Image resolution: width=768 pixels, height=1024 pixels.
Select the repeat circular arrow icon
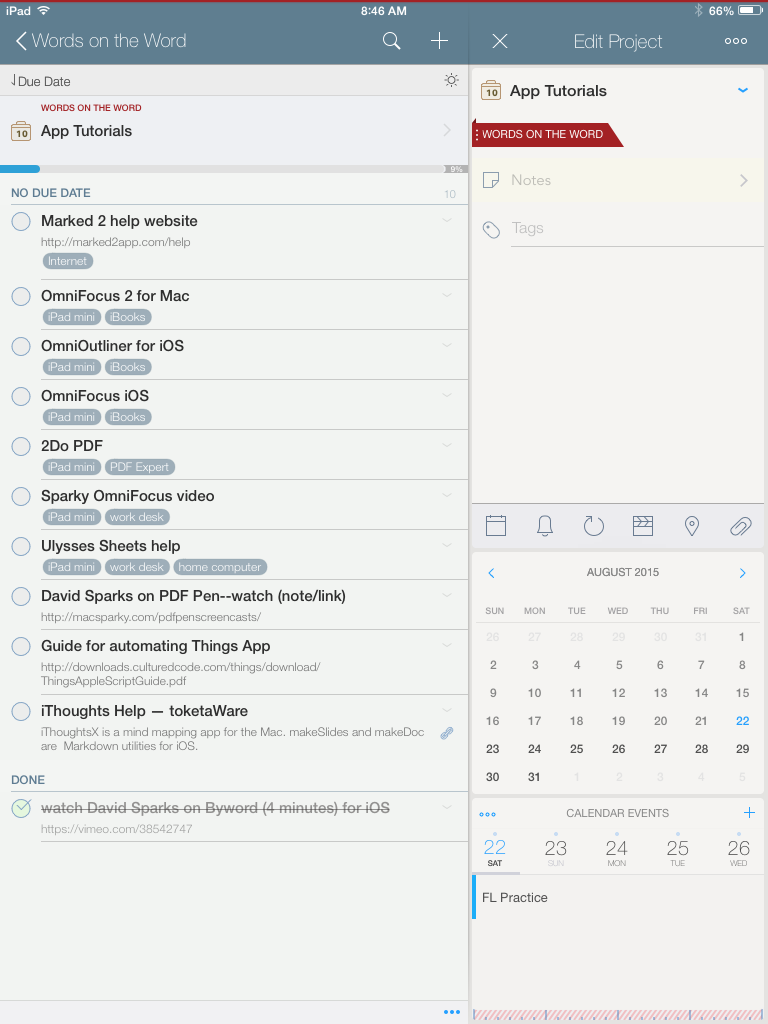pyautogui.click(x=594, y=526)
